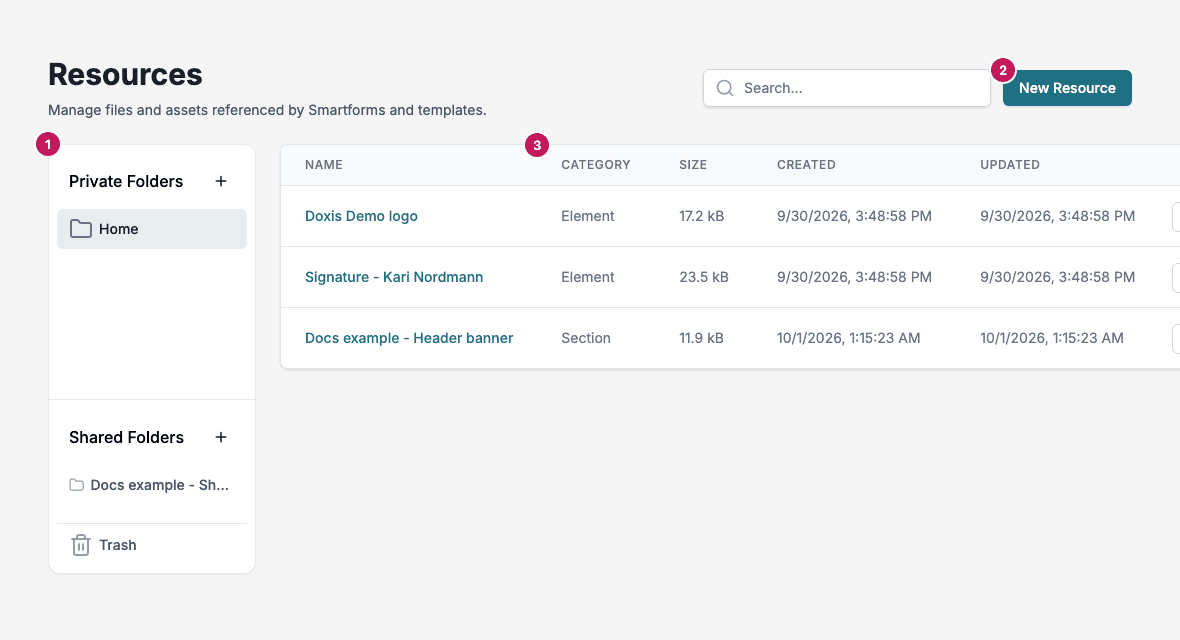Open Signature - Kari Nordmann resource
Screen dimensions: 1180x640
tap(394, 277)
